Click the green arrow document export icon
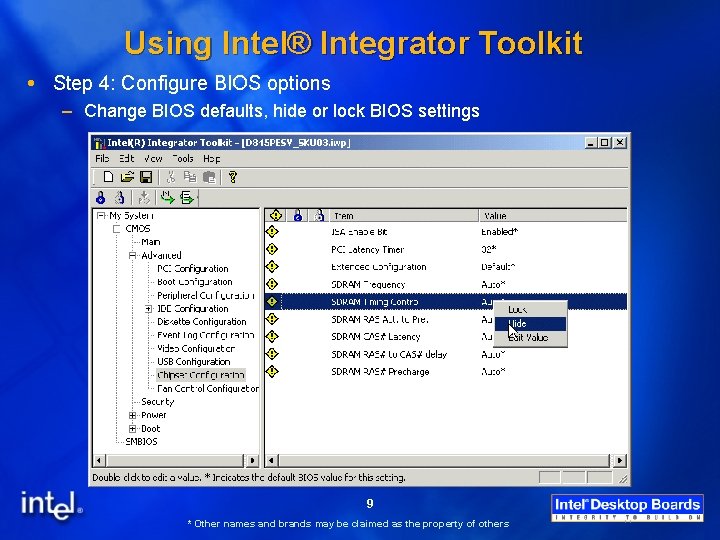720x540 pixels. coord(187,197)
